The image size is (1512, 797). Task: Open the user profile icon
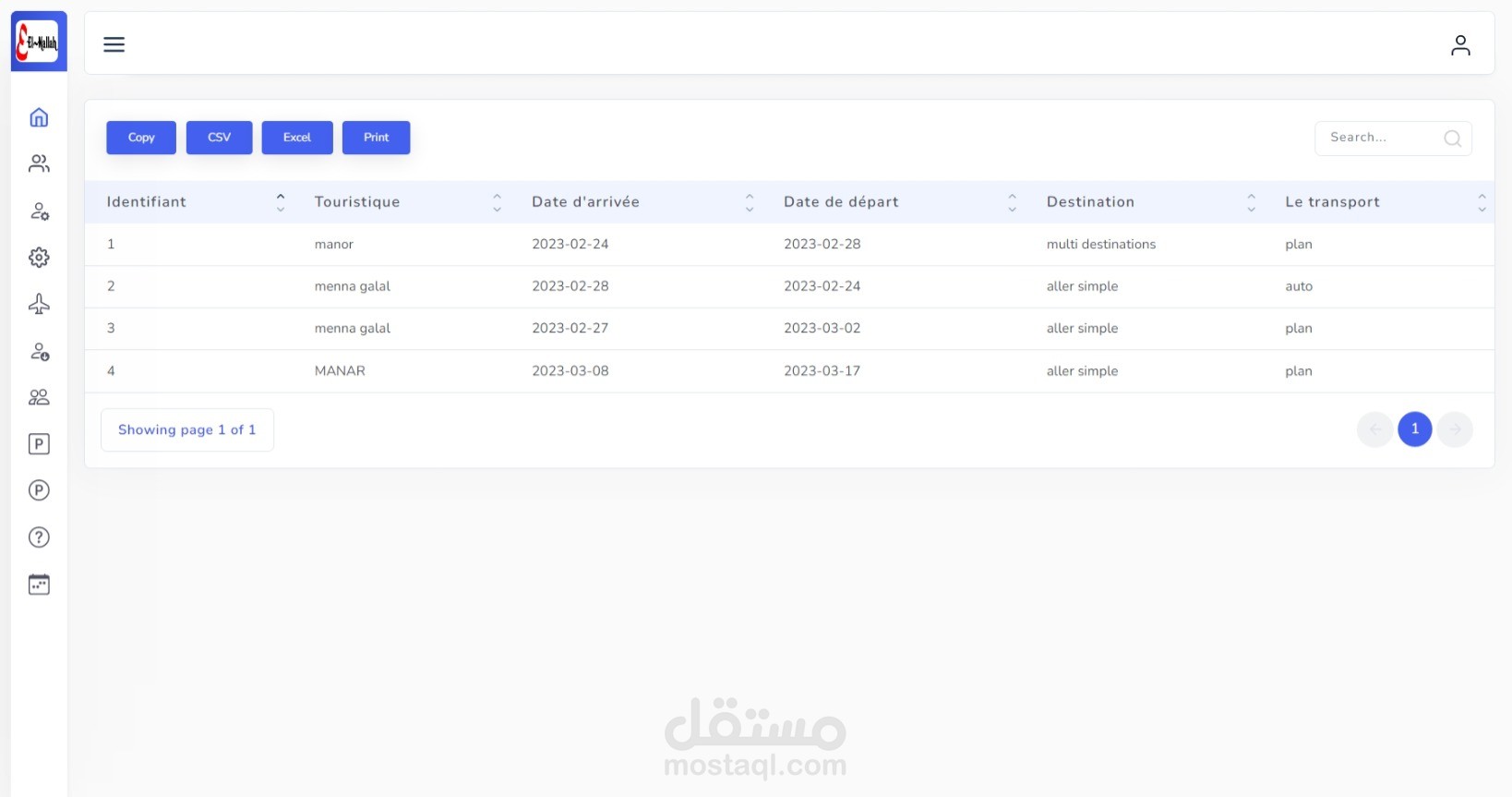pos(1459,44)
